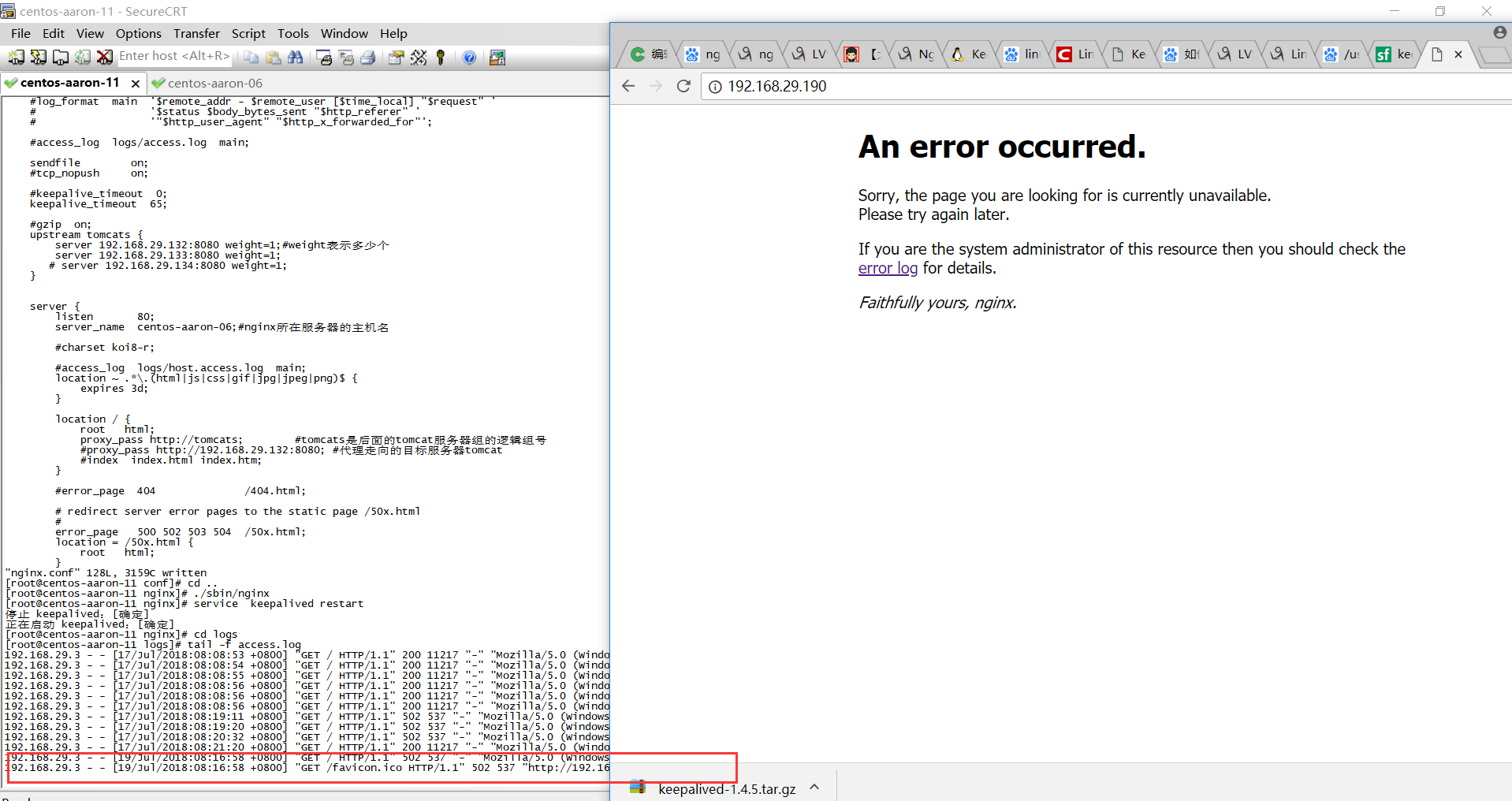Click the 'keepalive_timeout 65;' line
1512x801 pixels.
[98, 204]
